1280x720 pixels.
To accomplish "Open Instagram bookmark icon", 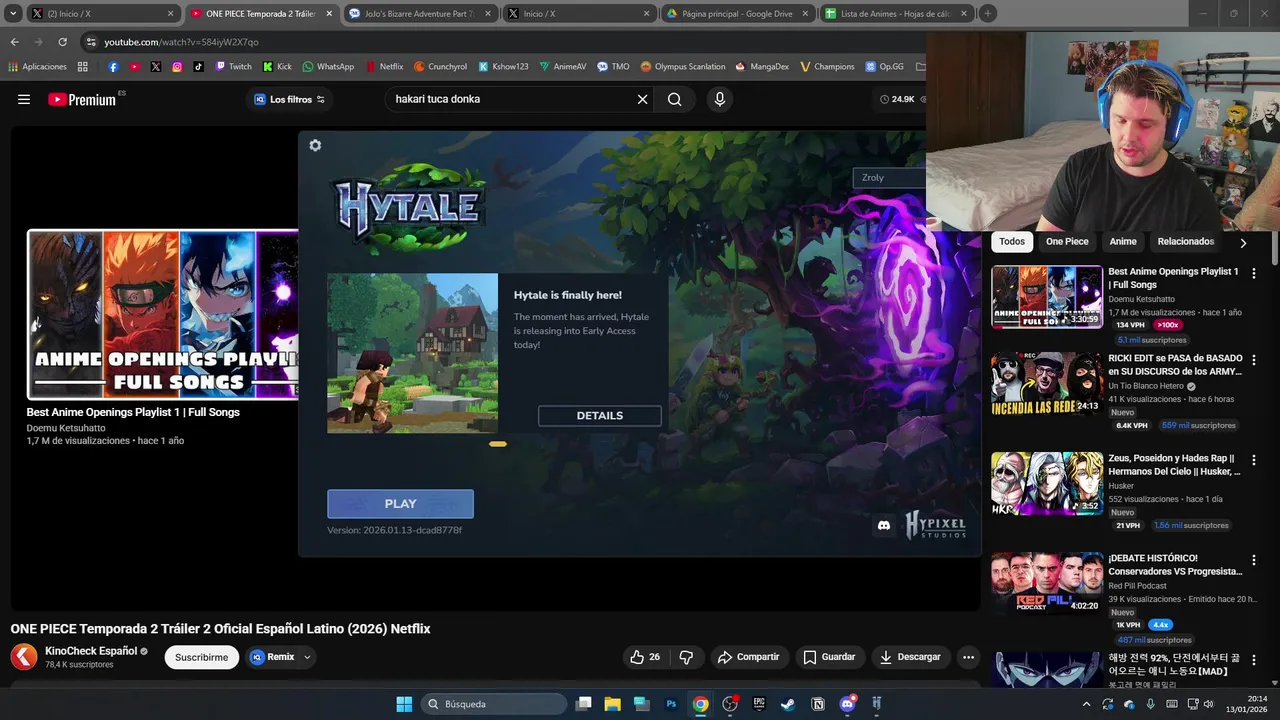I will [x=177, y=67].
